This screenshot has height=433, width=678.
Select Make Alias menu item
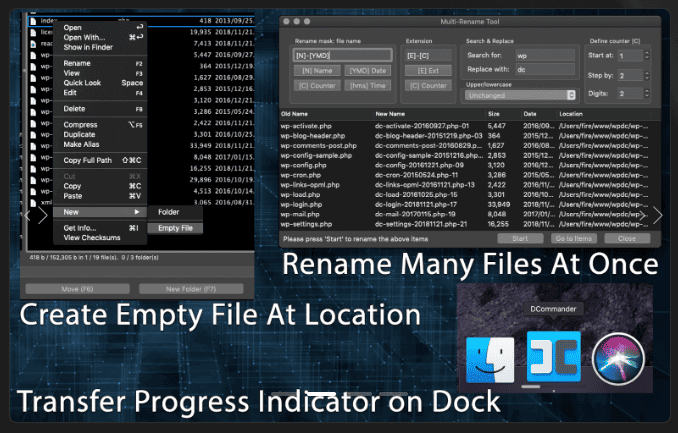point(100,144)
